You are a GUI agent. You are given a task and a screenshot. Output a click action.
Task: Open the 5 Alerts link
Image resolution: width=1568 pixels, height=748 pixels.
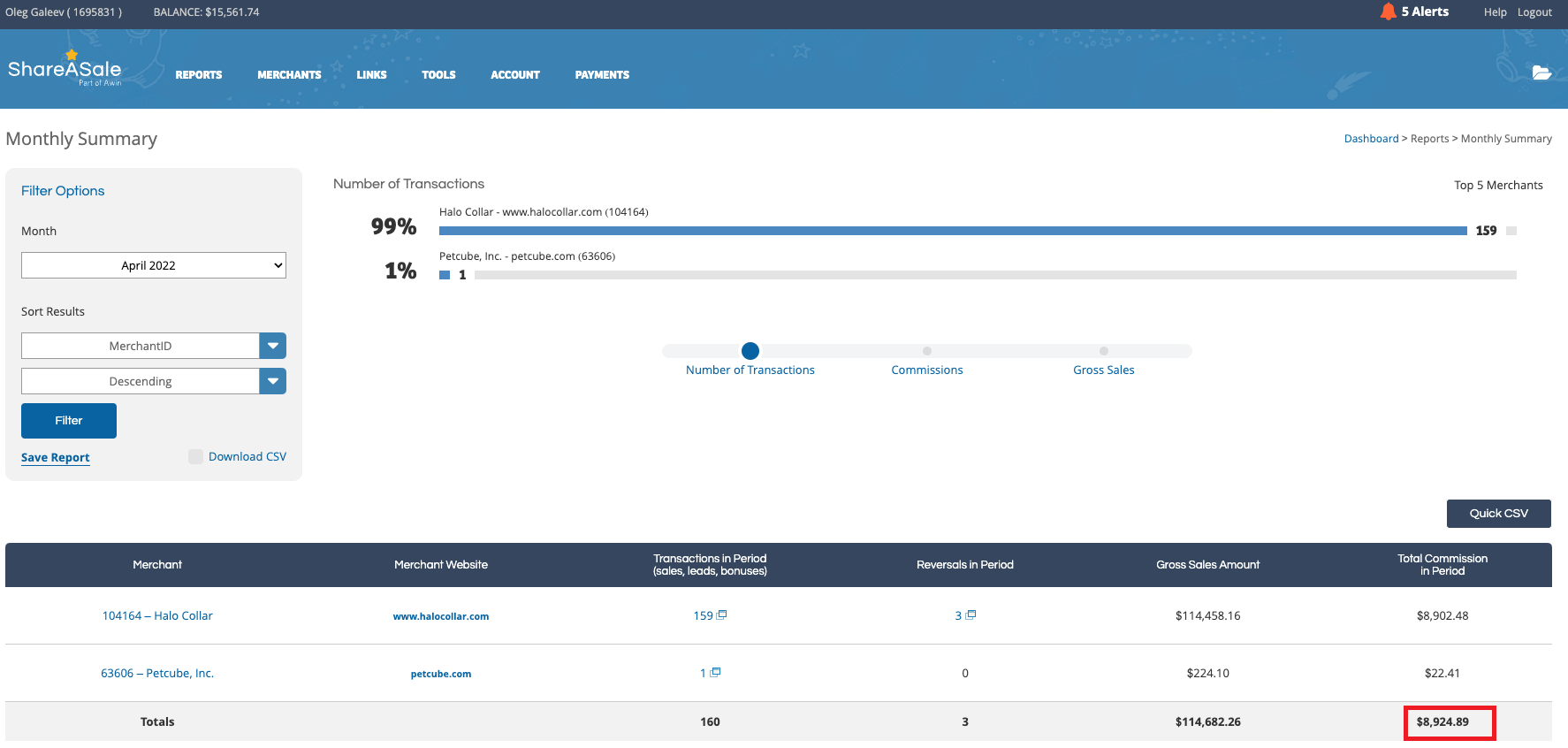tap(1425, 11)
